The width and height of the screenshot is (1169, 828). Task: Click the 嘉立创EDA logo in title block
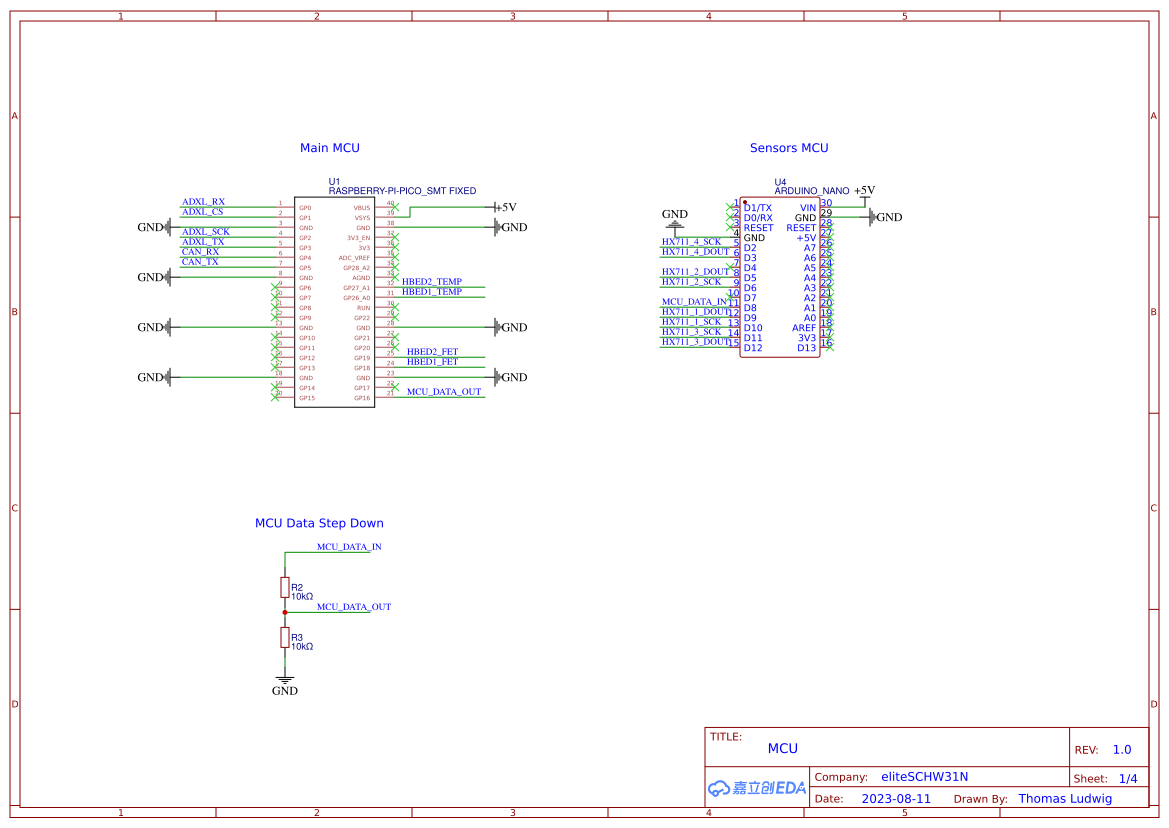[x=755, y=788]
